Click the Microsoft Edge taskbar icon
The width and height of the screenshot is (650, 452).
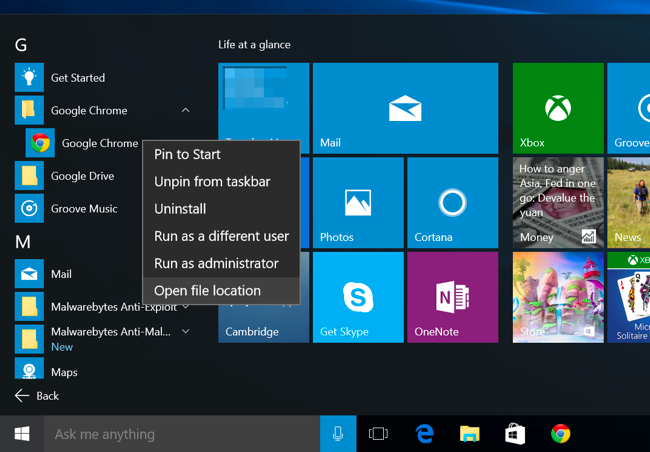pos(425,434)
